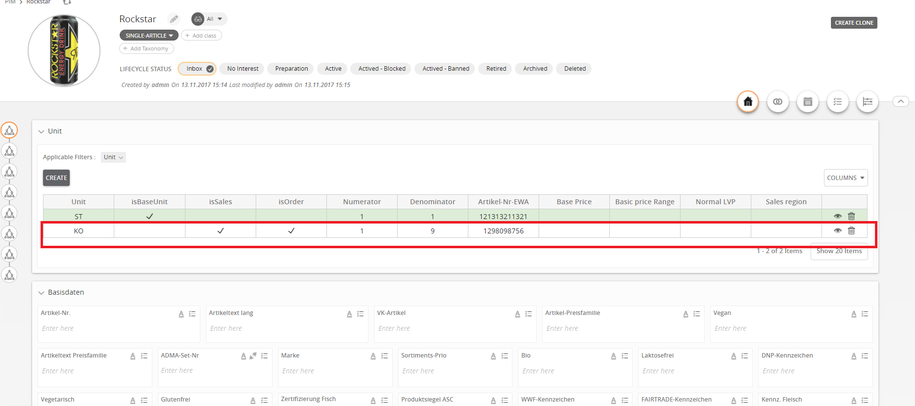Open the calendar tab icon
Viewport: 915px width, 406px height.
[808, 102]
